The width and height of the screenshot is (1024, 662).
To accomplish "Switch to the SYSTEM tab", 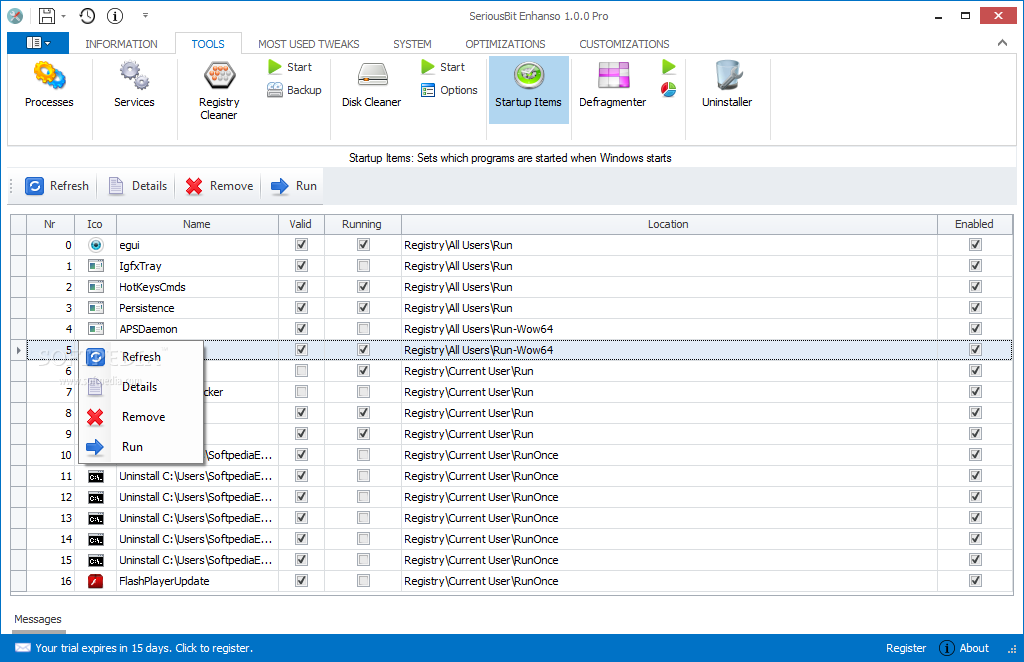I will pos(412,44).
